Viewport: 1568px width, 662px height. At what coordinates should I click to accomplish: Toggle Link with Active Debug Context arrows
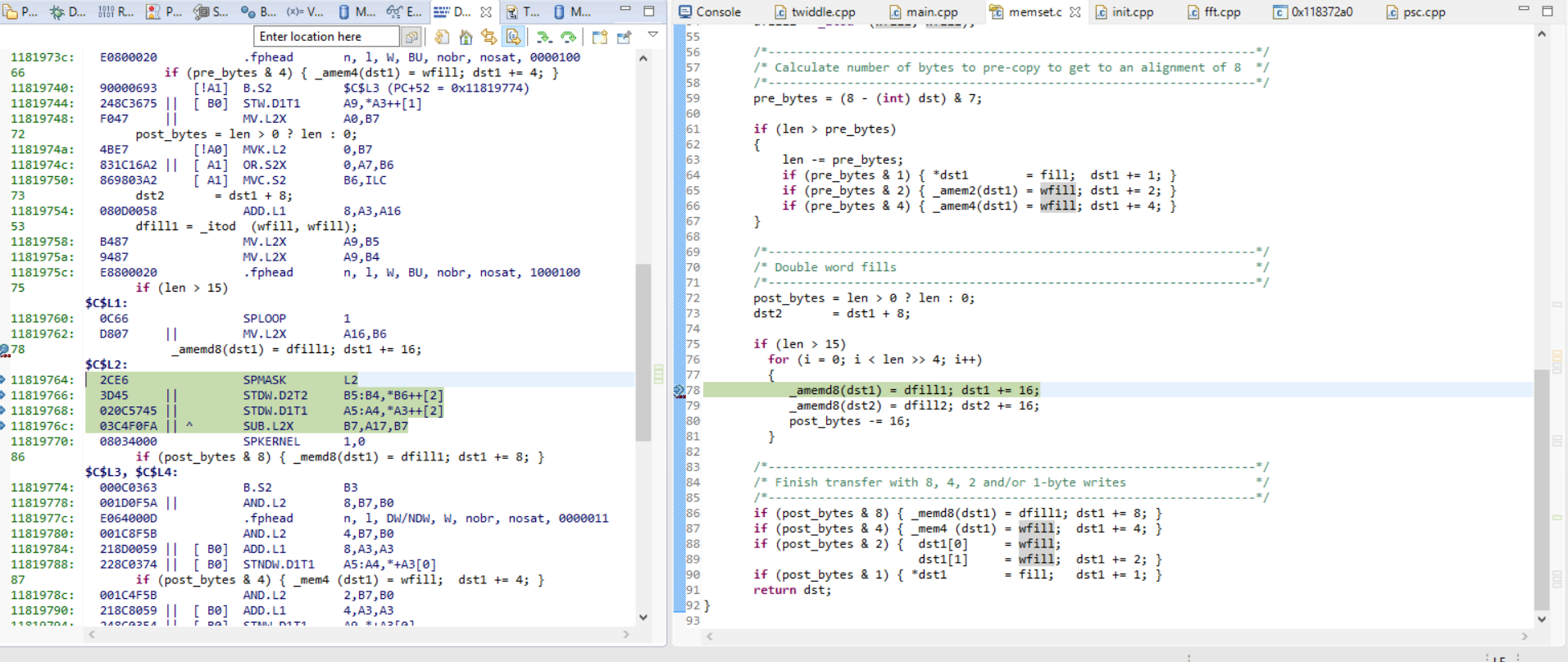click(489, 37)
